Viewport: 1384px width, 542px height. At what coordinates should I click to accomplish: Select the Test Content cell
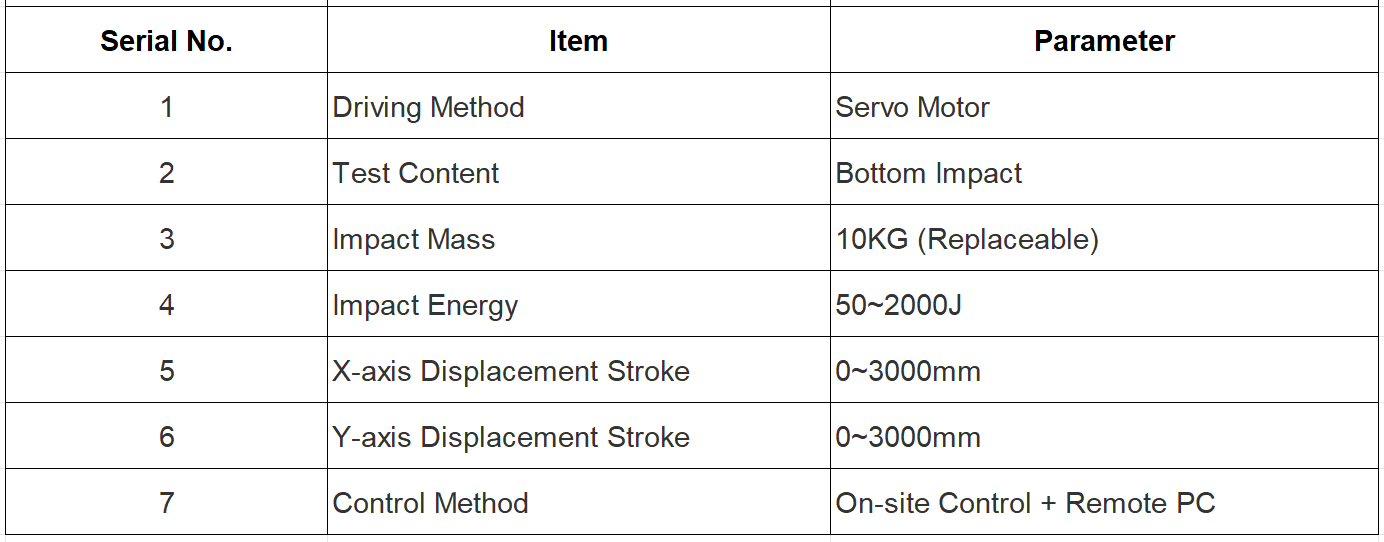coord(578,172)
